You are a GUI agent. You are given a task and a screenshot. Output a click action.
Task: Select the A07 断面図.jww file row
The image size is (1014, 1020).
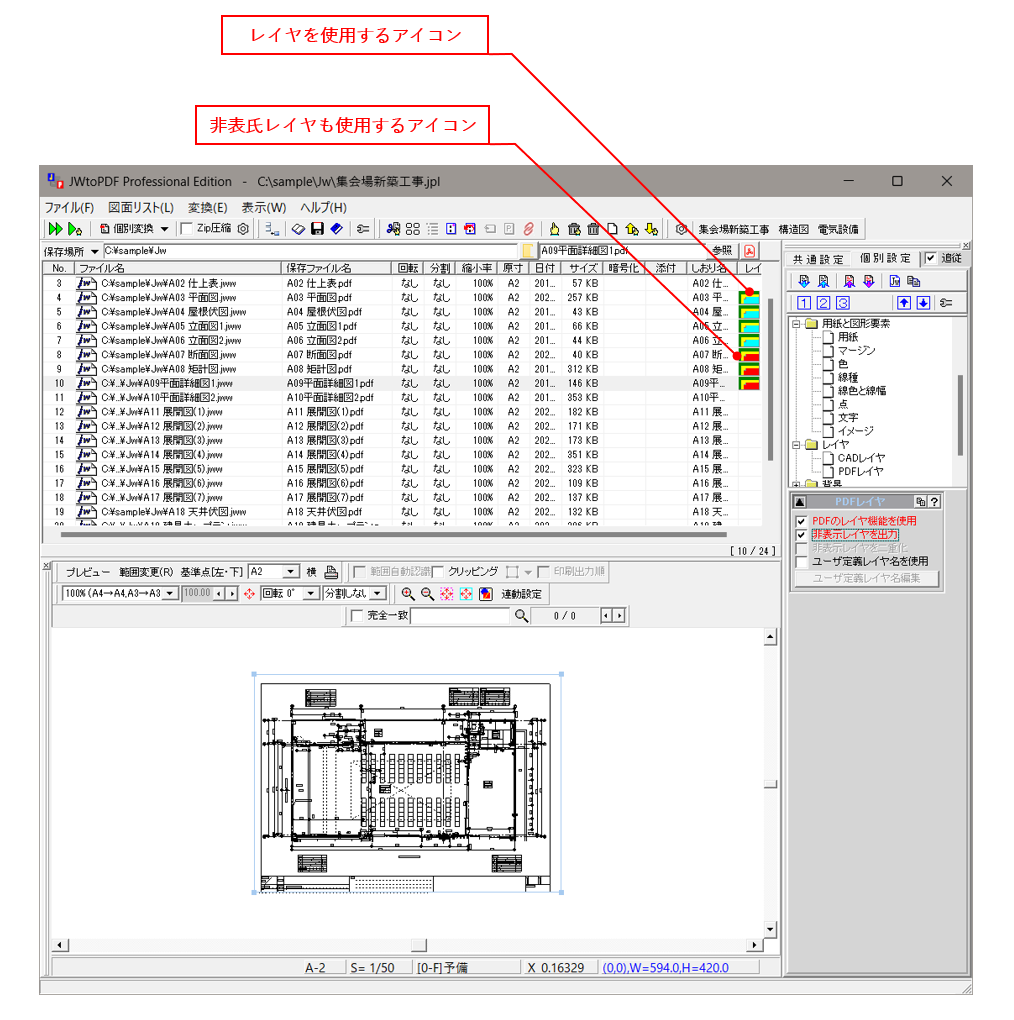coord(170,354)
